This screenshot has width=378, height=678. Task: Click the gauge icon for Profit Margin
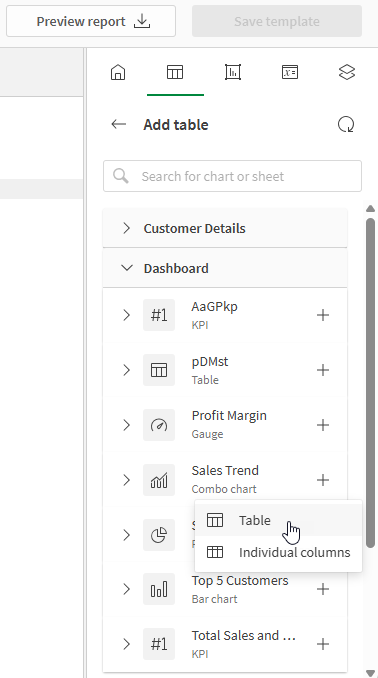pos(159,425)
